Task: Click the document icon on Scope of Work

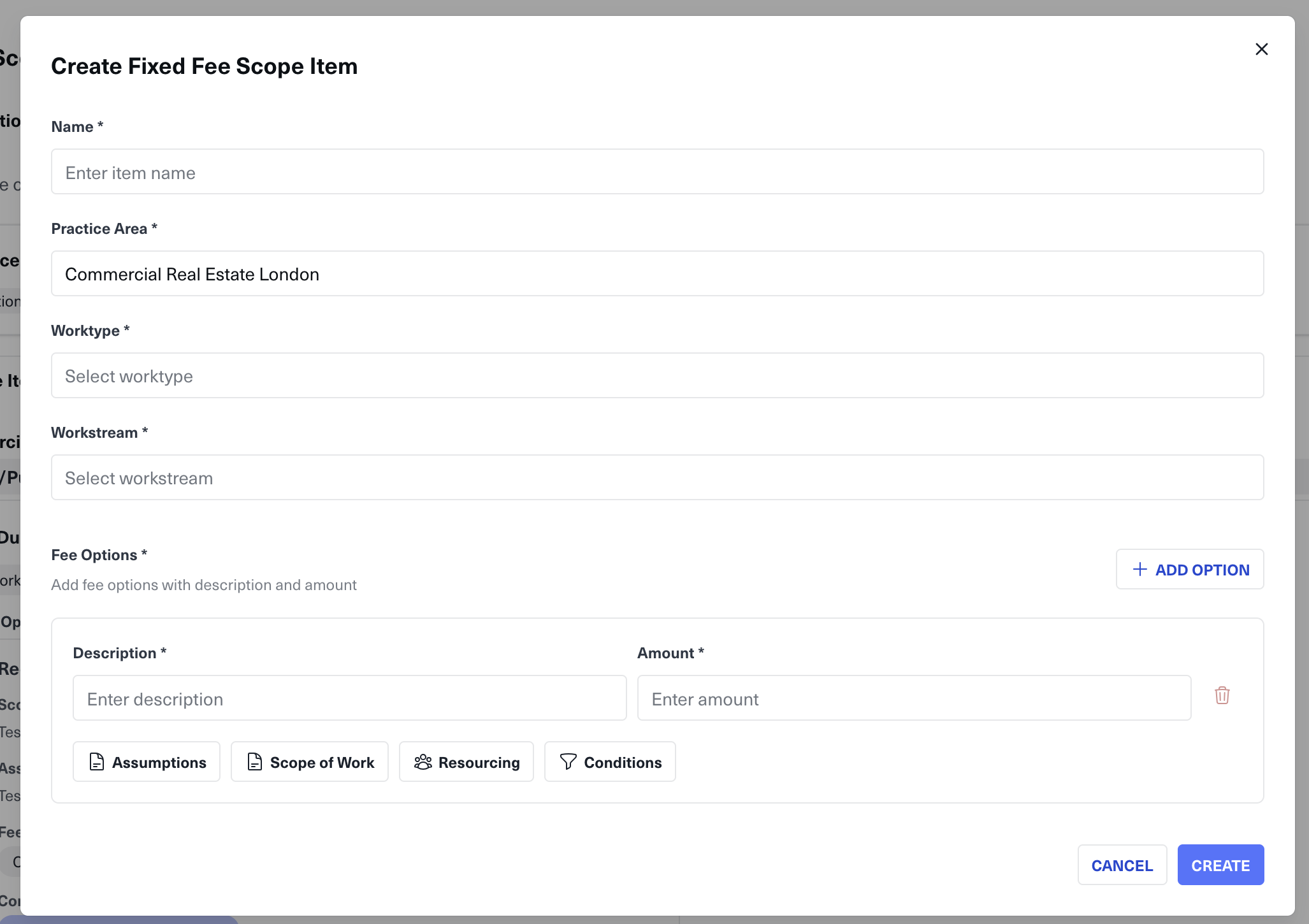Action: (255, 762)
